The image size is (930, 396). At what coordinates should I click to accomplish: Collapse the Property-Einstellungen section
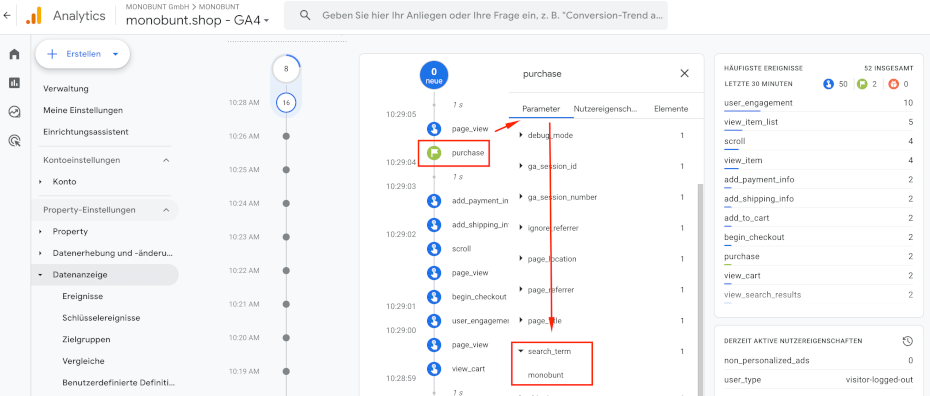tap(166, 210)
